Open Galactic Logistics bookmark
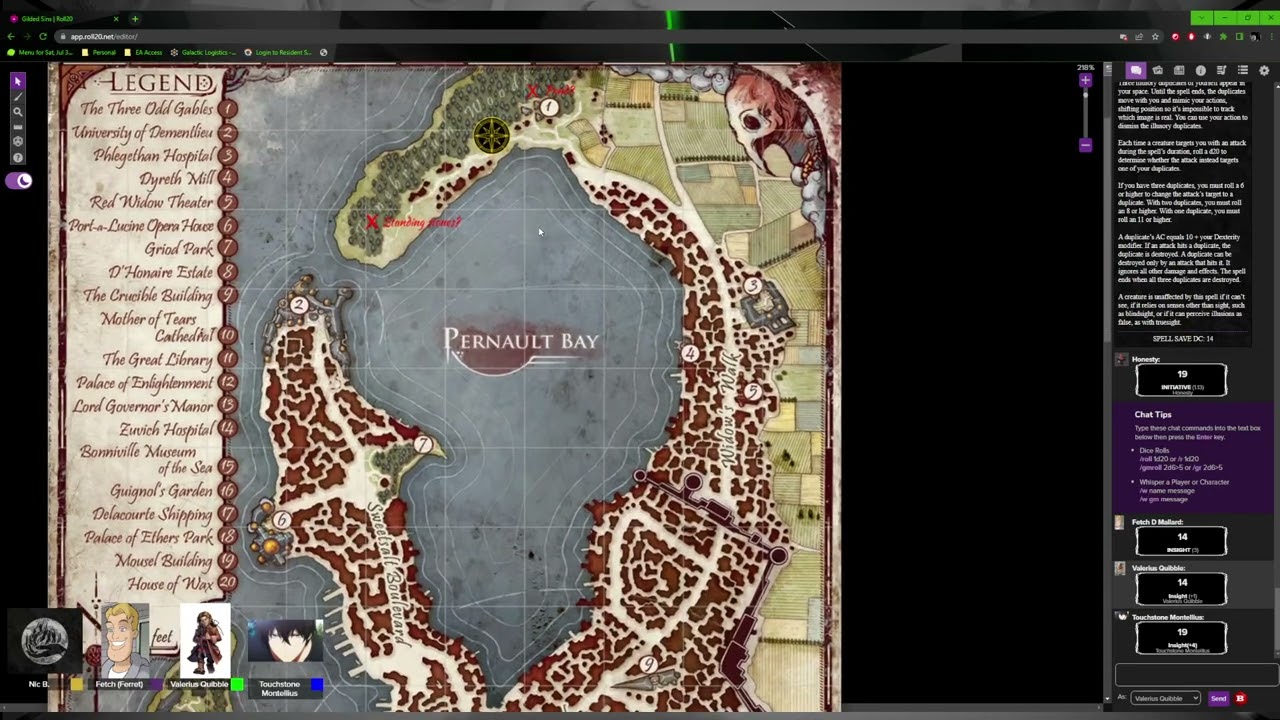 click(204, 52)
